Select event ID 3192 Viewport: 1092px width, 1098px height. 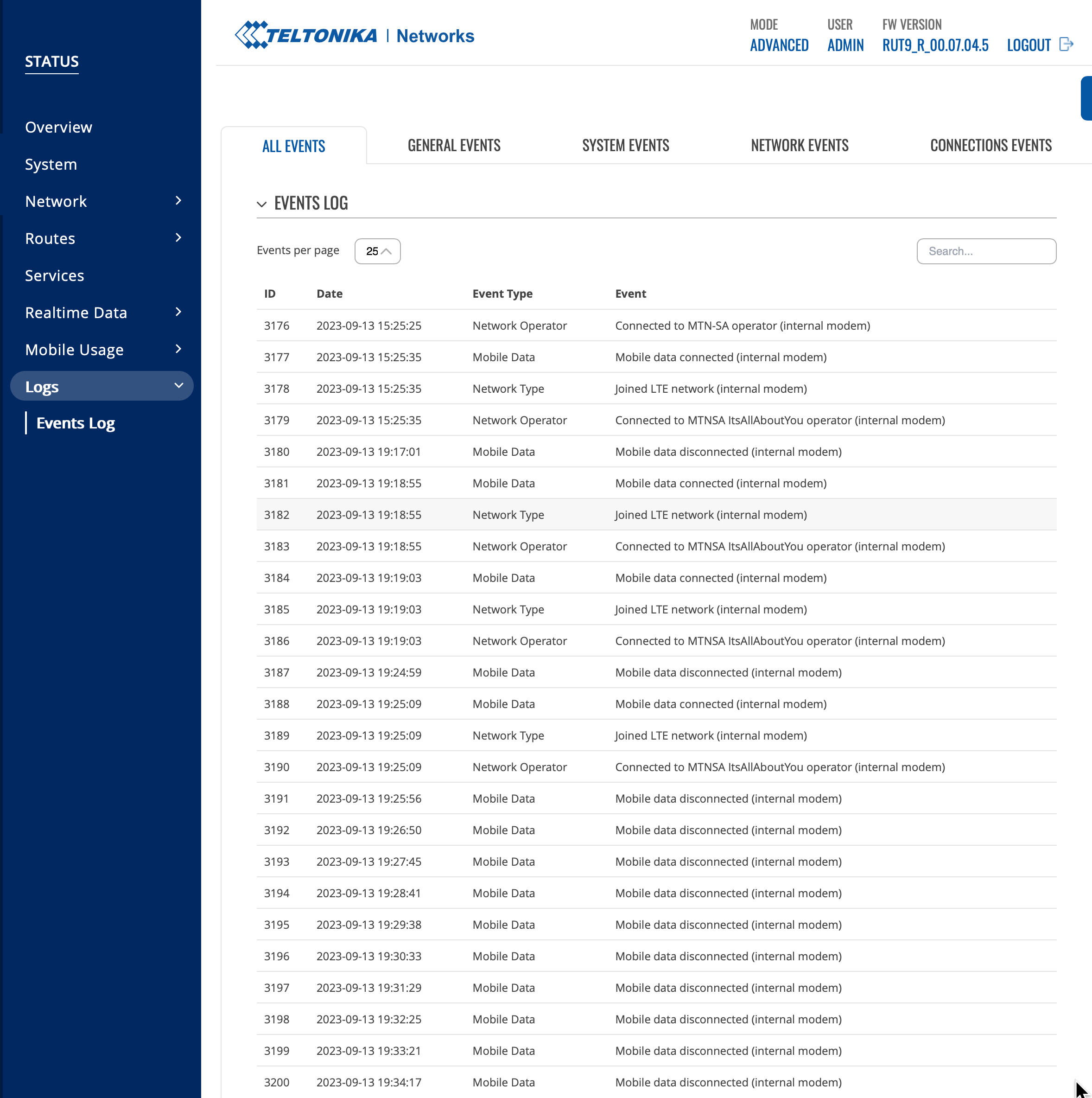(277, 830)
